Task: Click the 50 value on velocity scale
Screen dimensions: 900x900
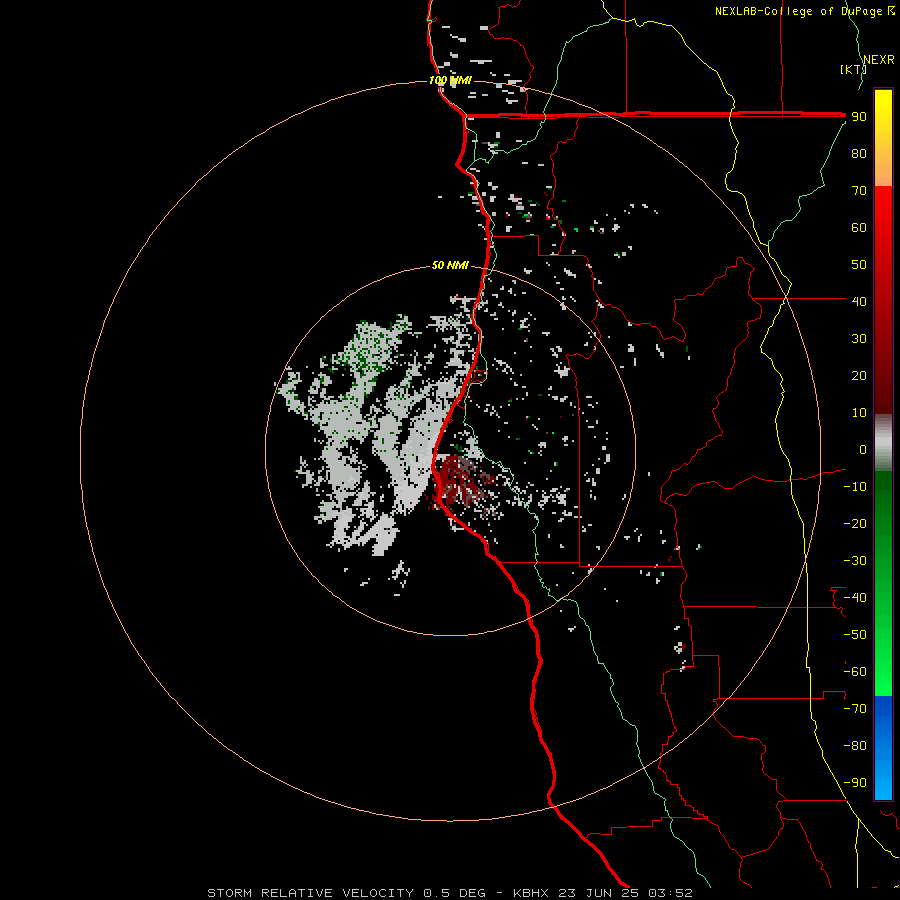Action: pos(859,265)
